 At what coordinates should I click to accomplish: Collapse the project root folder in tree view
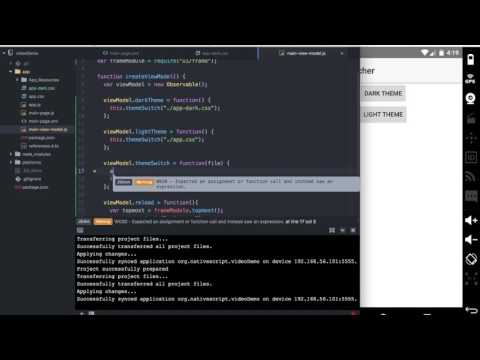click(4, 53)
